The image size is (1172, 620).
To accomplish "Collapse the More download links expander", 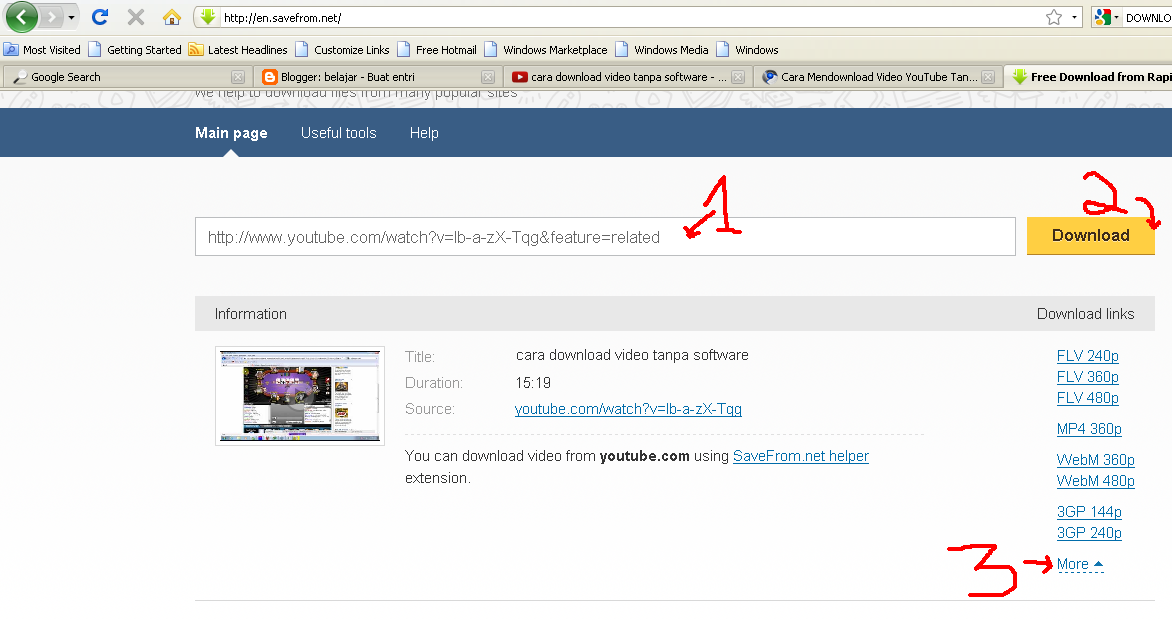I will 1080,565.
